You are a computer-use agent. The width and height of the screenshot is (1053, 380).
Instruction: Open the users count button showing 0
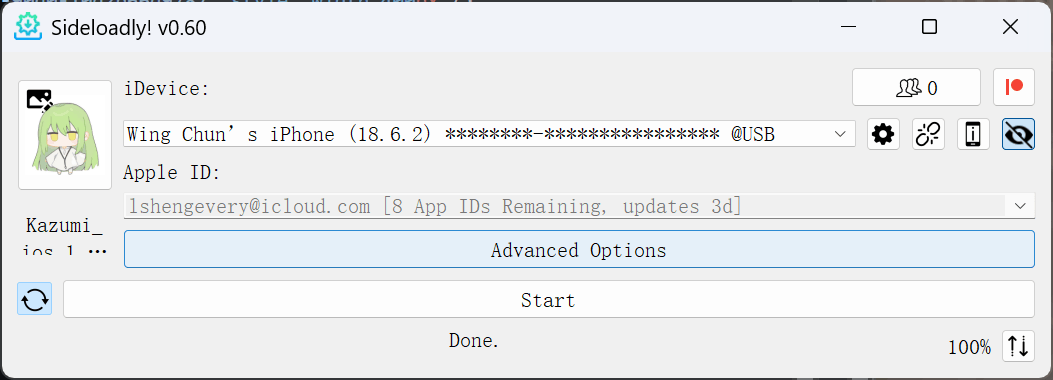[x=916, y=87]
